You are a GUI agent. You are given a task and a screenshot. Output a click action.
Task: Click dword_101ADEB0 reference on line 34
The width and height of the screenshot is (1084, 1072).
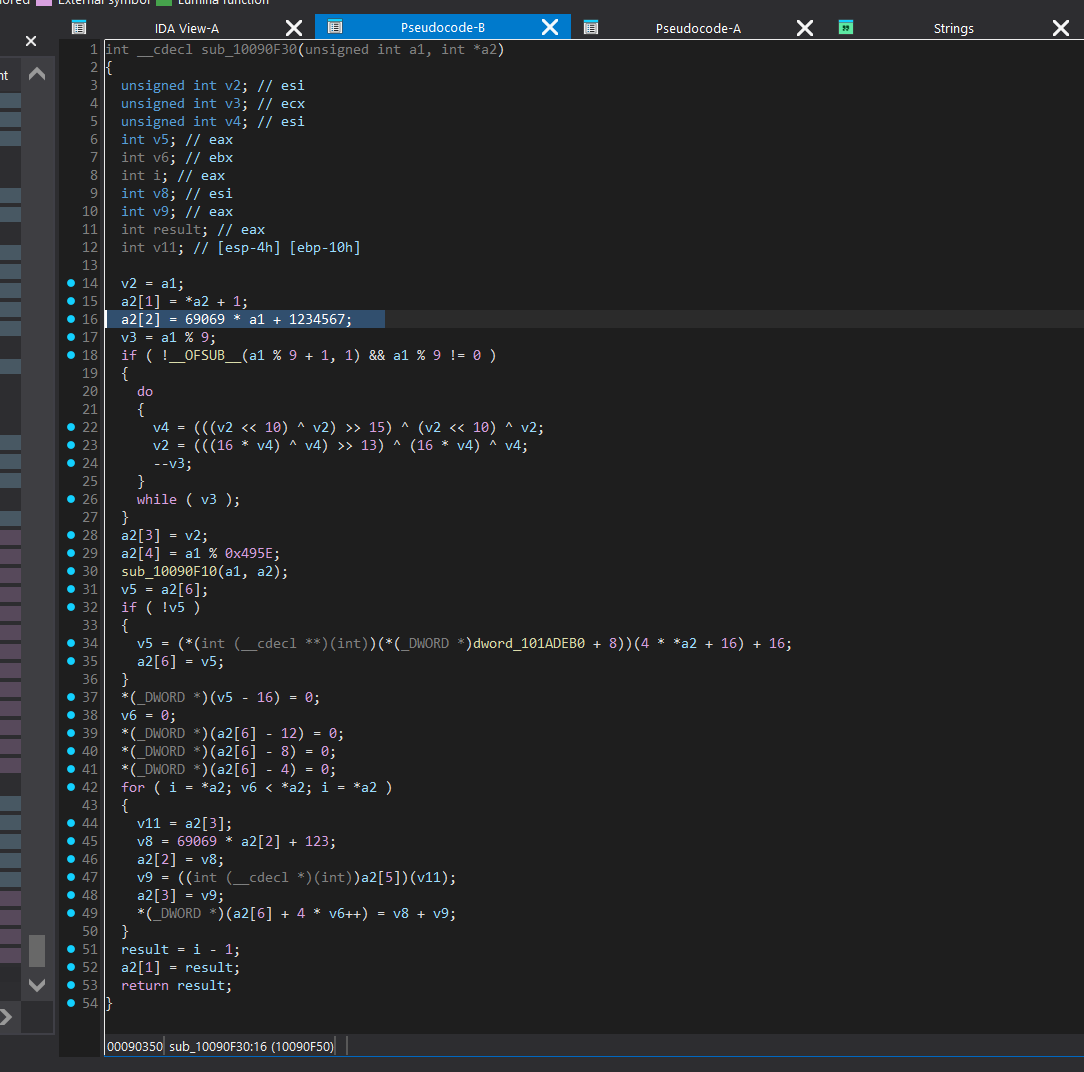coord(529,643)
